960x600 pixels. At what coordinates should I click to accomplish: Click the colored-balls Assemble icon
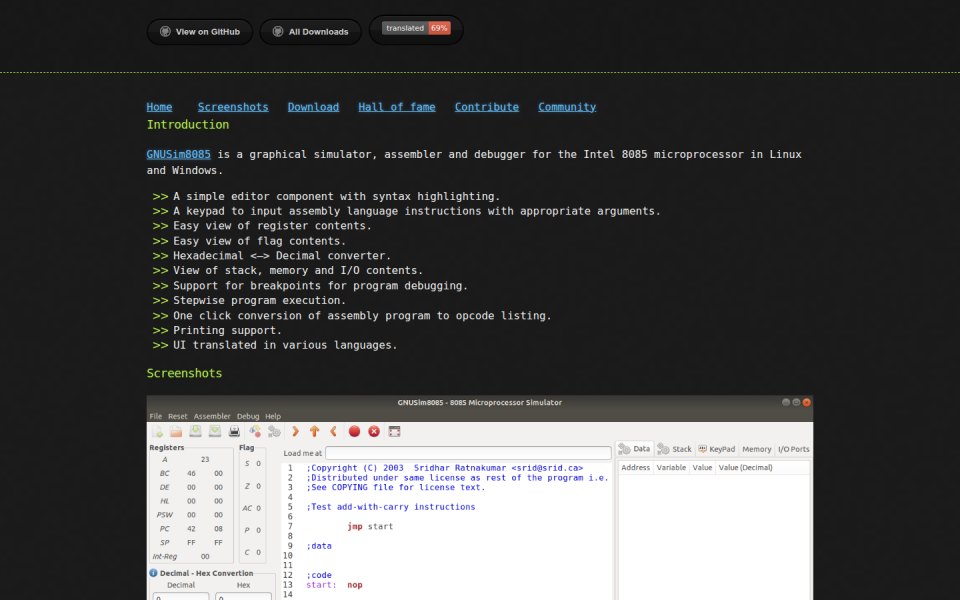coord(255,432)
